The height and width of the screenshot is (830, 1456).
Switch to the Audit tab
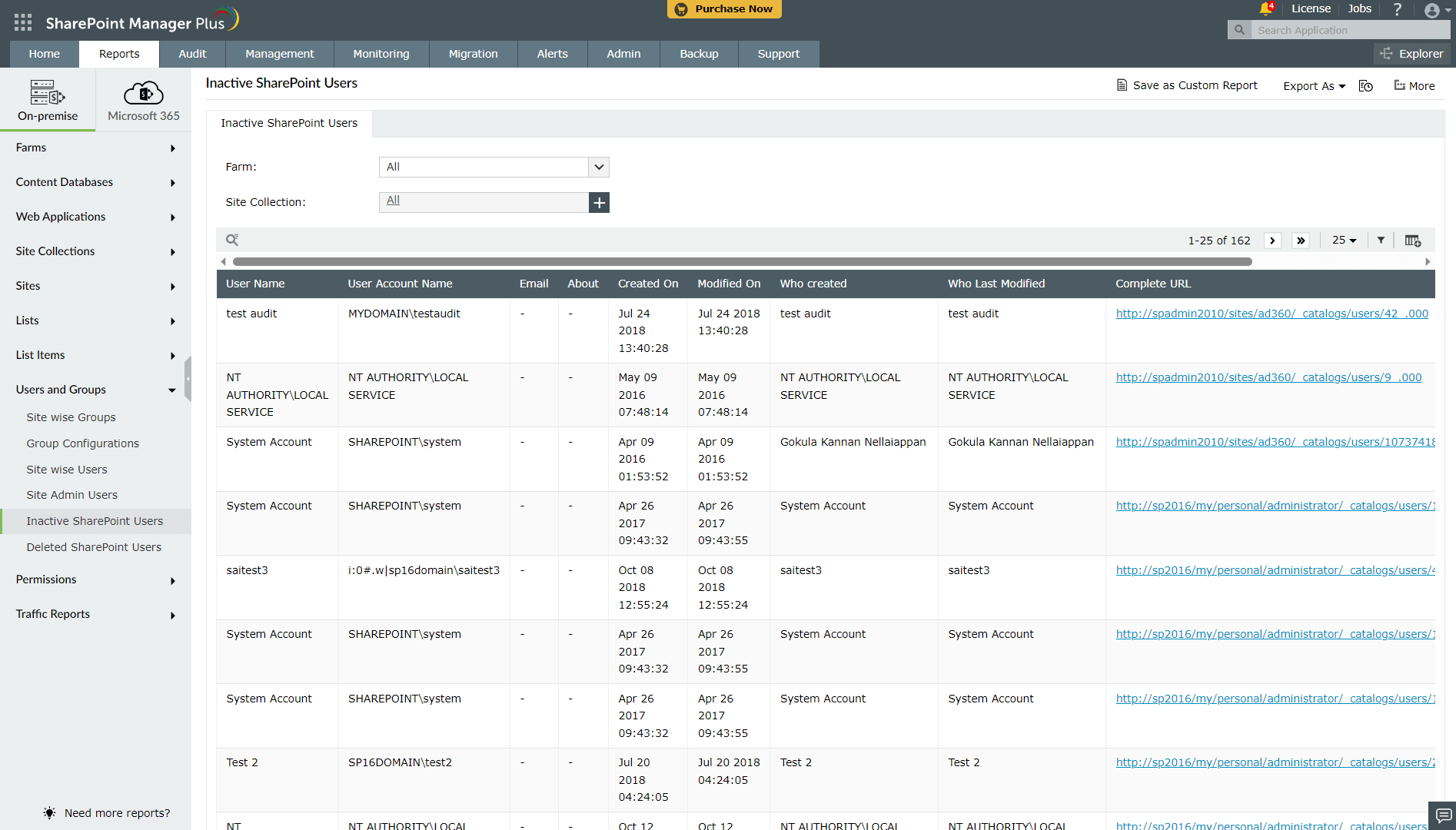(x=192, y=54)
